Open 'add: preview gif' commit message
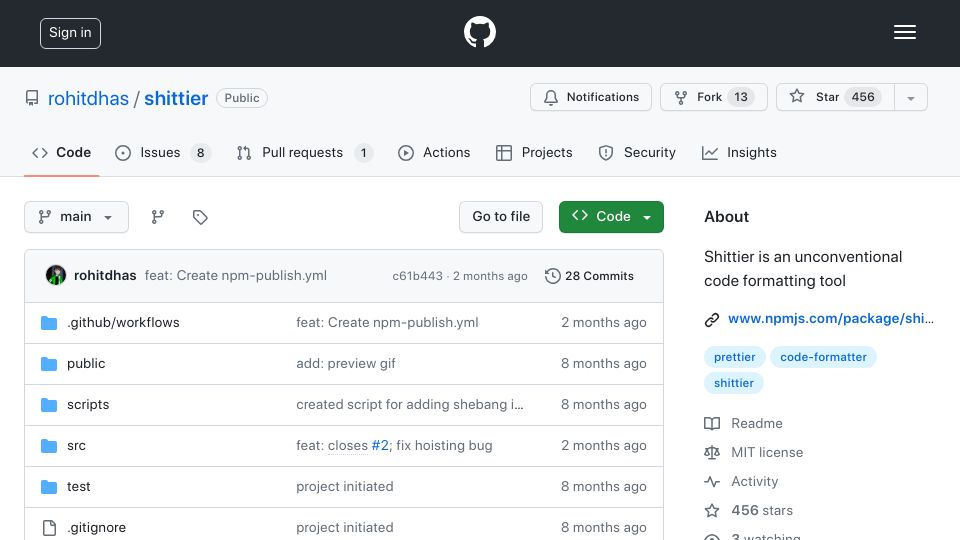 (346, 364)
